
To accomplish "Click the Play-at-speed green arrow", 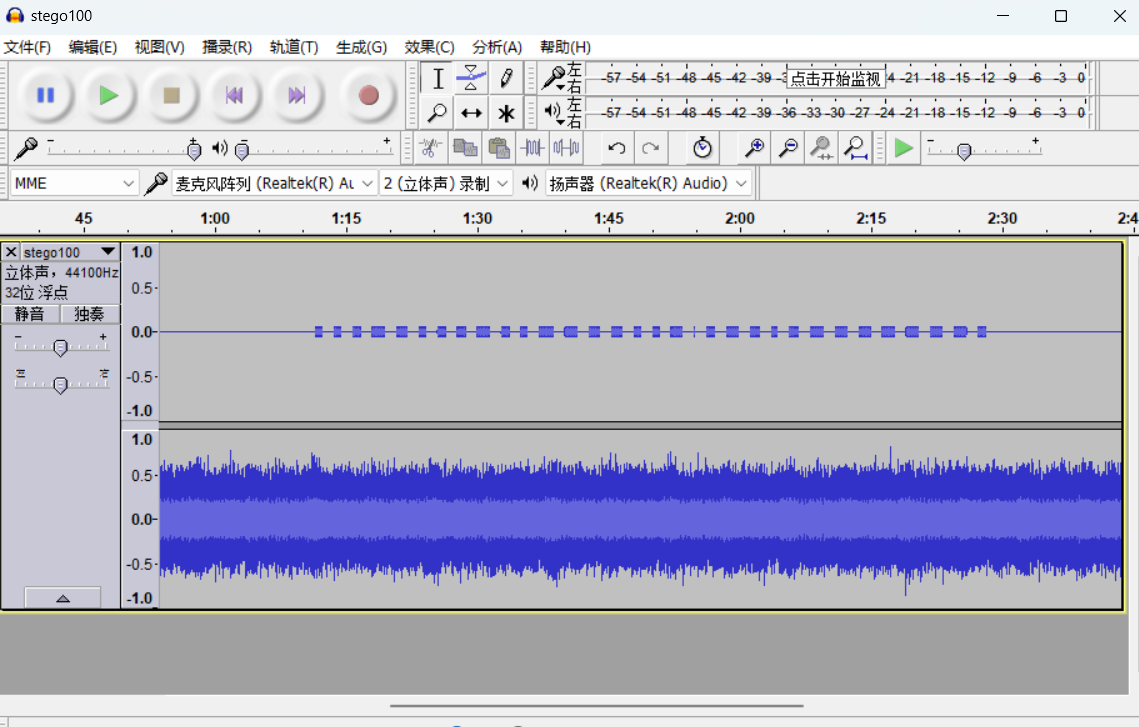I will [x=903, y=148].
